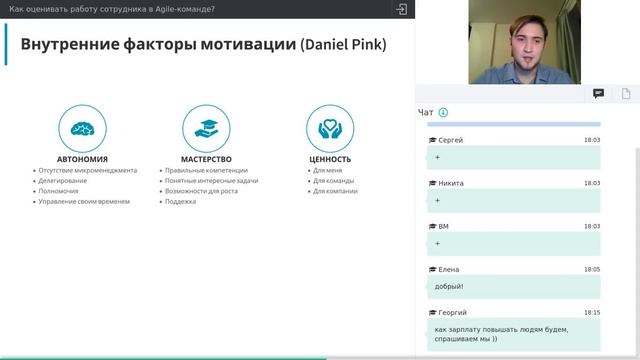Click the scroll-down arrow next to Чат

(443, 112)
